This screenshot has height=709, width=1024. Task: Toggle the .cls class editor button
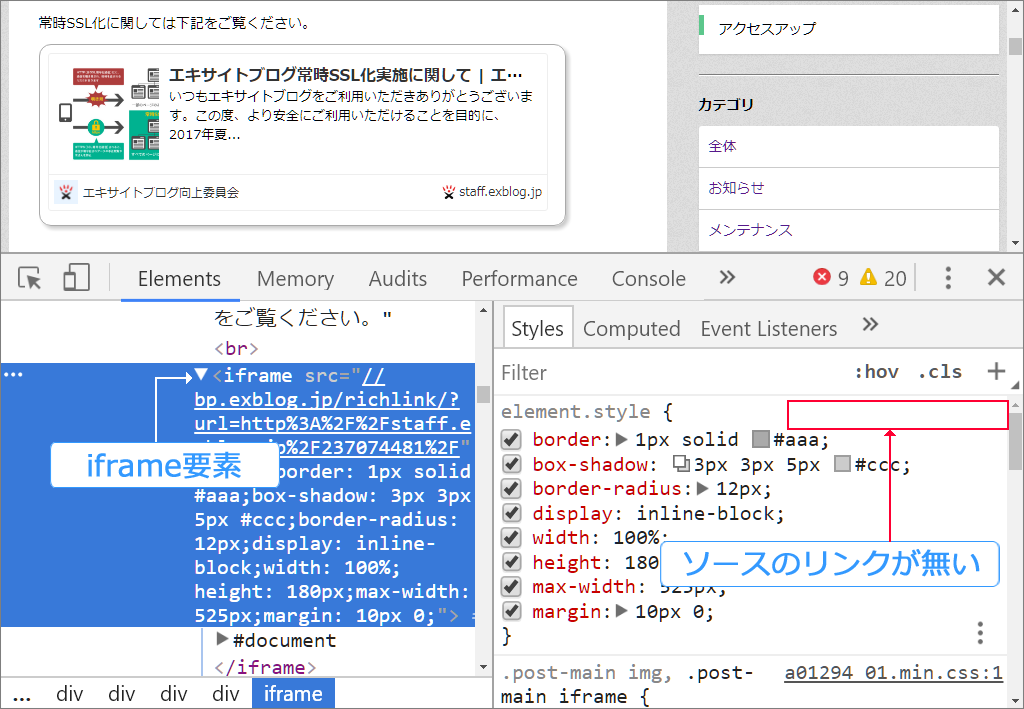[x=940, y=372]
